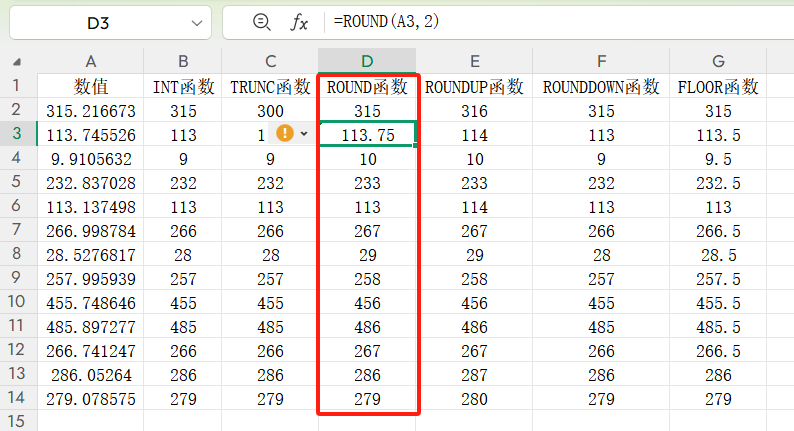The width and height of the screenshot is (794, 431).
Task: Select cell containing 113.137498
Action: point(91,207)
